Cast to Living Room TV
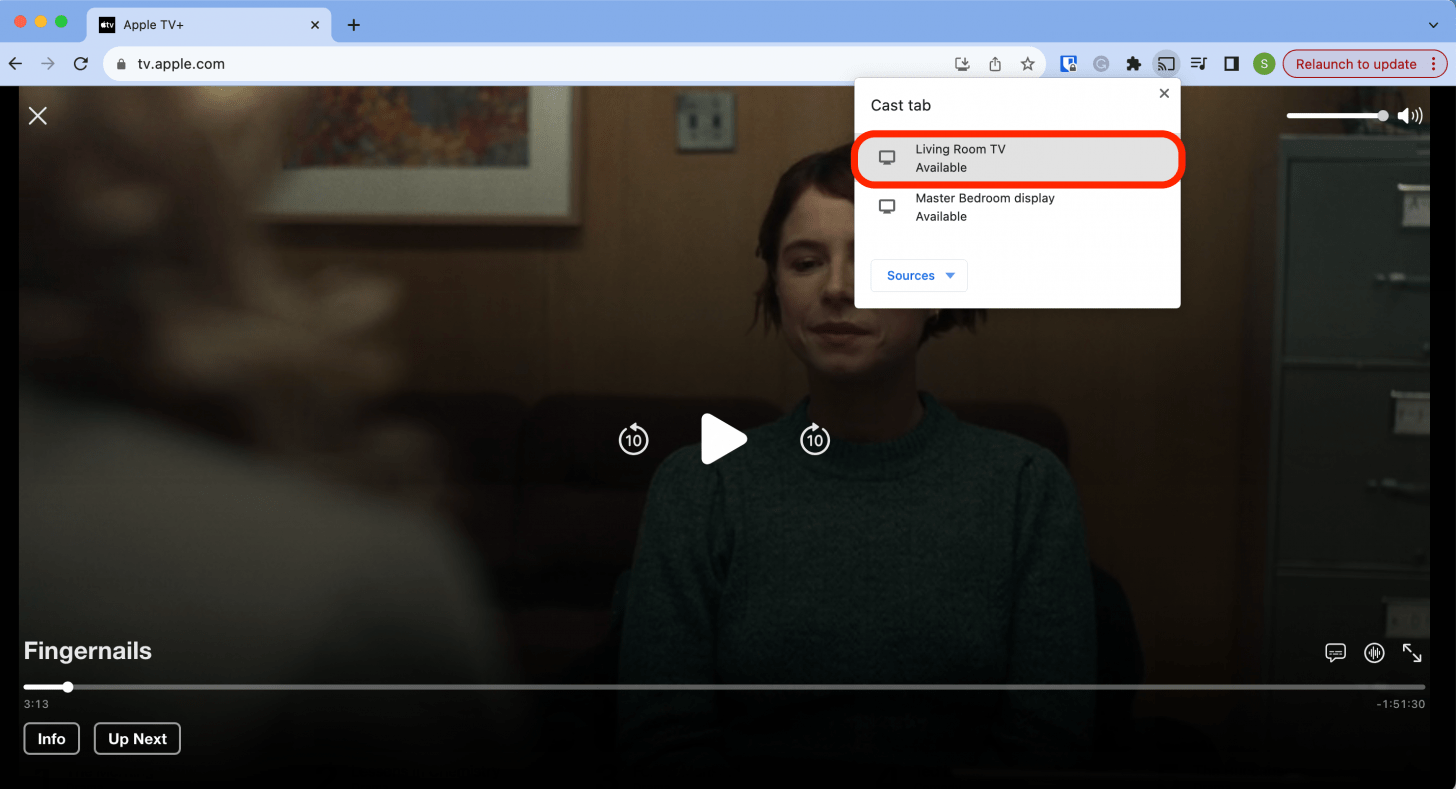Viewport: 1456px width, 789px height. click(1018, 158)
